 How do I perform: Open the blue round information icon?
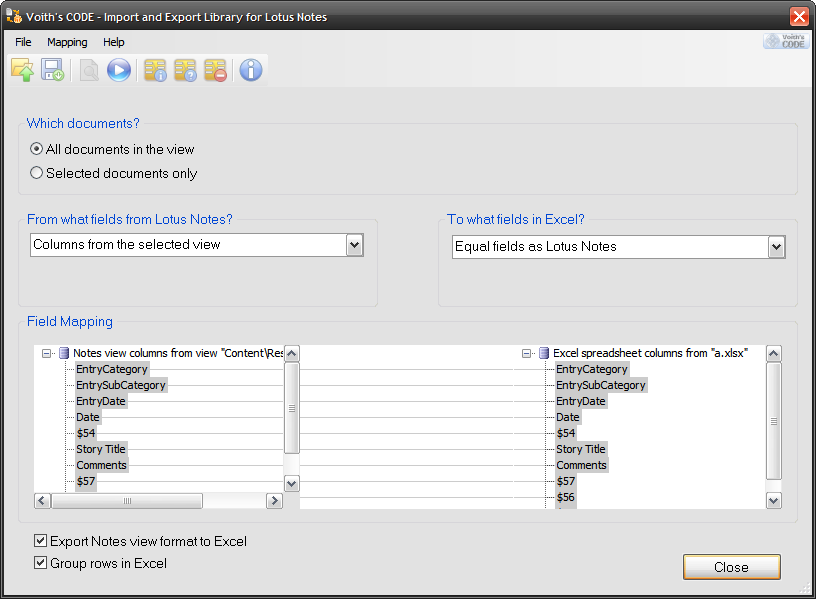[251, 70]
